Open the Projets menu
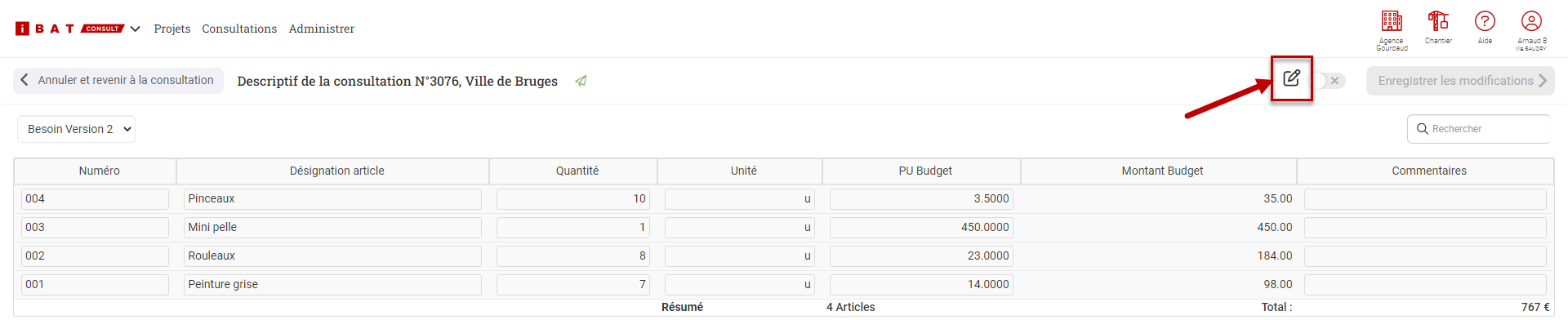This screenshot has width=1568, height=320. [x=172, y=29]
